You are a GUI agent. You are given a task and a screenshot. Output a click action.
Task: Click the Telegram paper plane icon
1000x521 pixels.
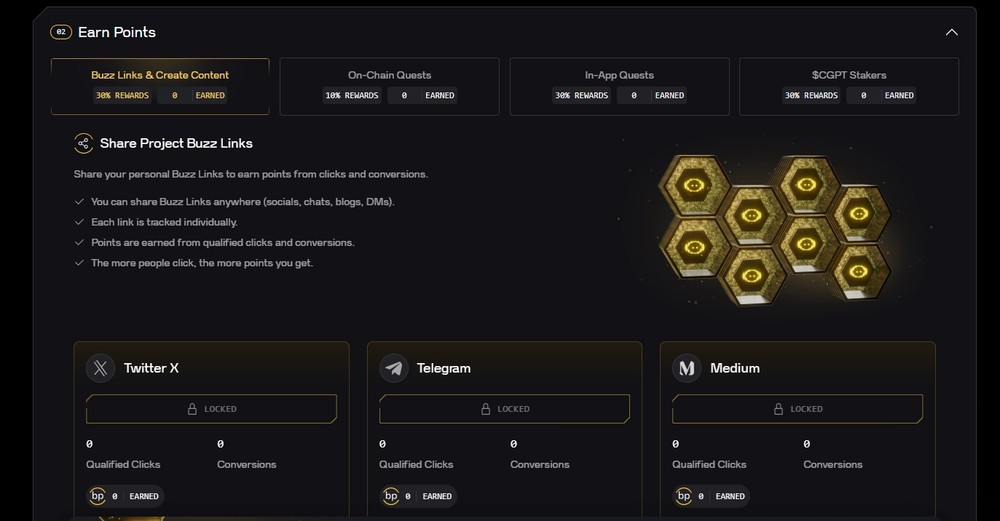point(393,368)
